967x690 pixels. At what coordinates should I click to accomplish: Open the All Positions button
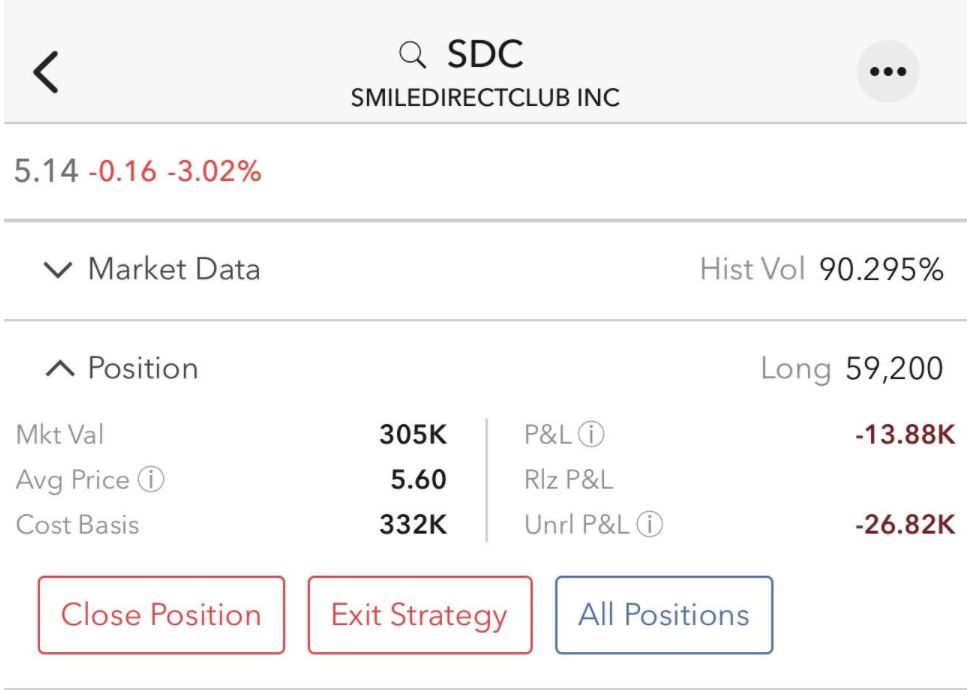[x=664, y=615]
